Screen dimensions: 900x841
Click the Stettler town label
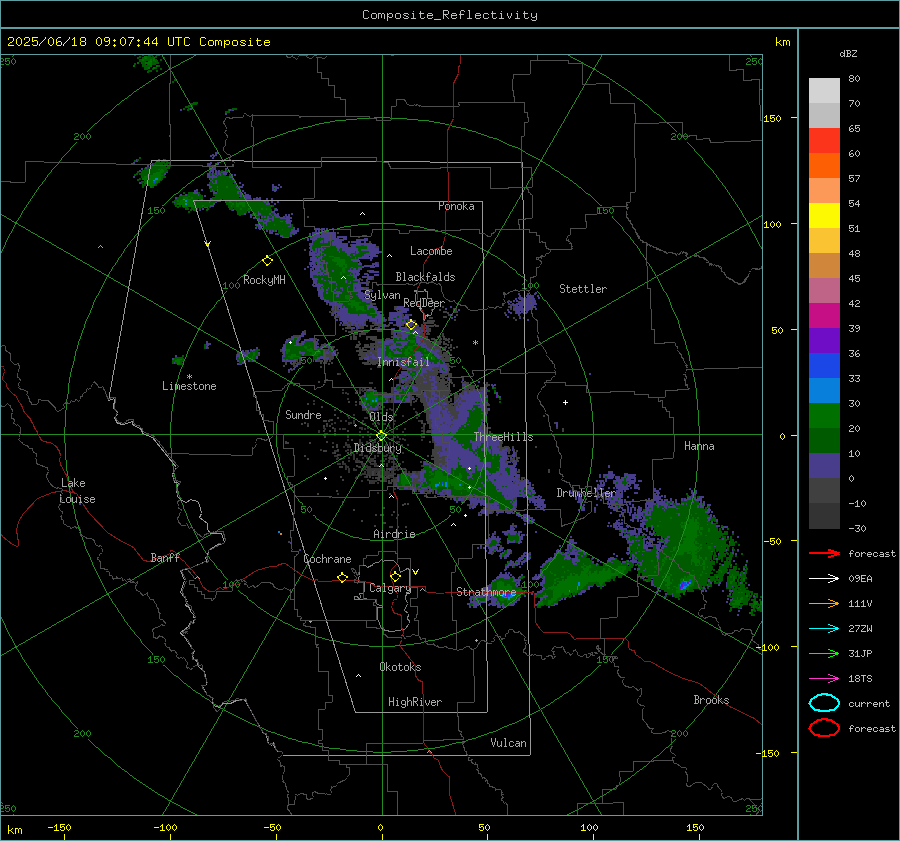pyautogui.click(x=583, y=289)
